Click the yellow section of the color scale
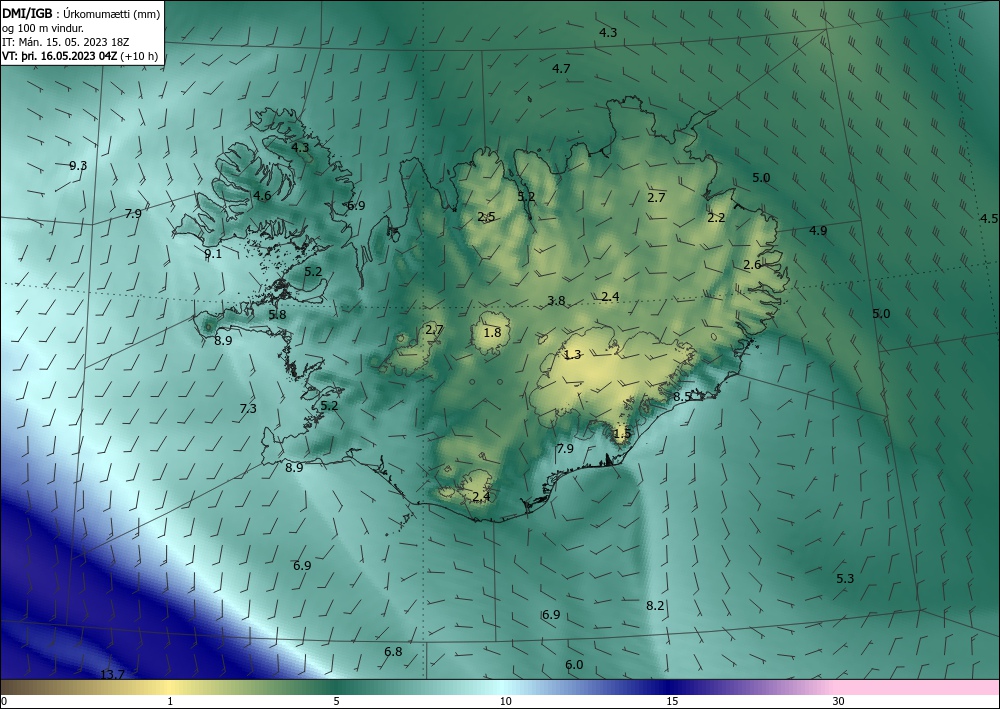The height and width of the screenshot is (709, 1000). pos(170,687)
